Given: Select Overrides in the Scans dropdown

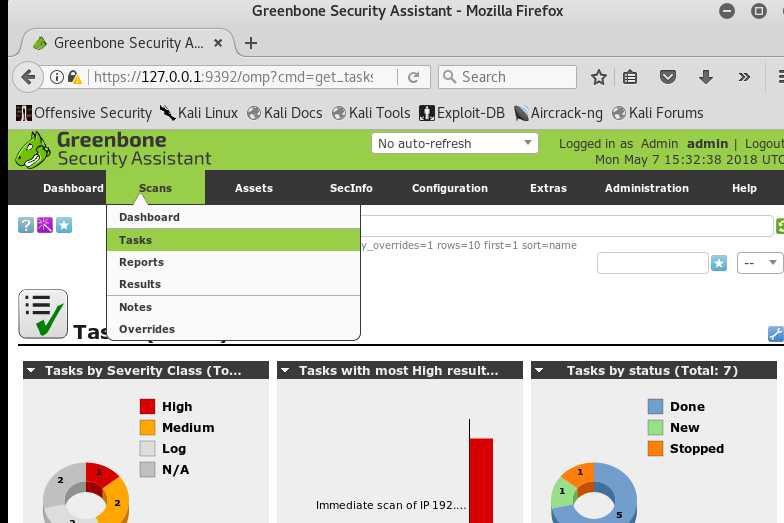Looking at the screenshot, I should (233, 329).
